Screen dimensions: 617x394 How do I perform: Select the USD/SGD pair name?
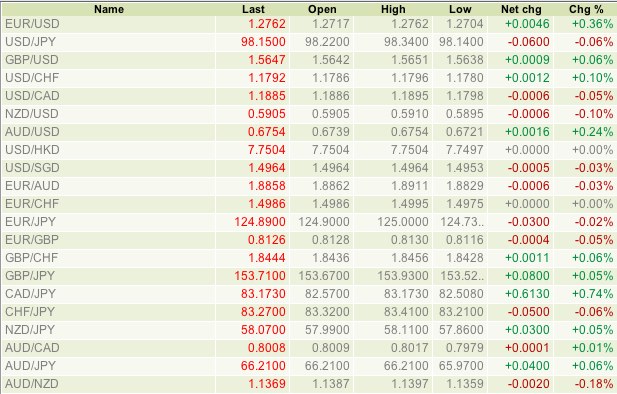pos(32,168)
